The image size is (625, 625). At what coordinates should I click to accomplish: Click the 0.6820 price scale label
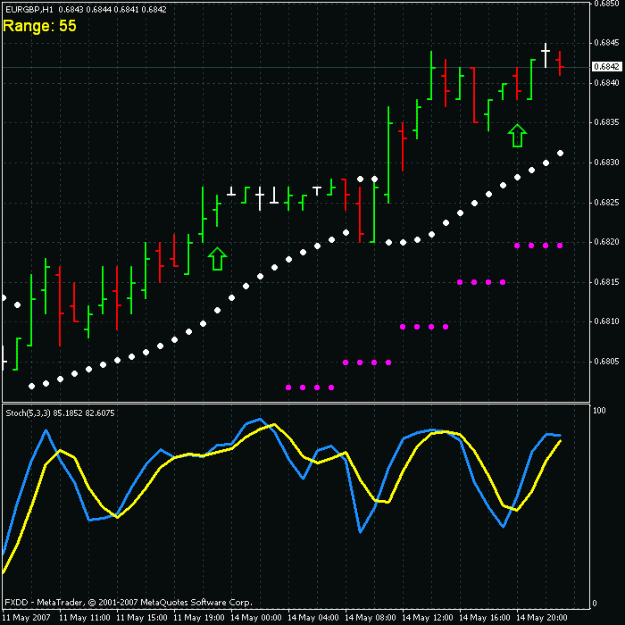pos(606,242)
